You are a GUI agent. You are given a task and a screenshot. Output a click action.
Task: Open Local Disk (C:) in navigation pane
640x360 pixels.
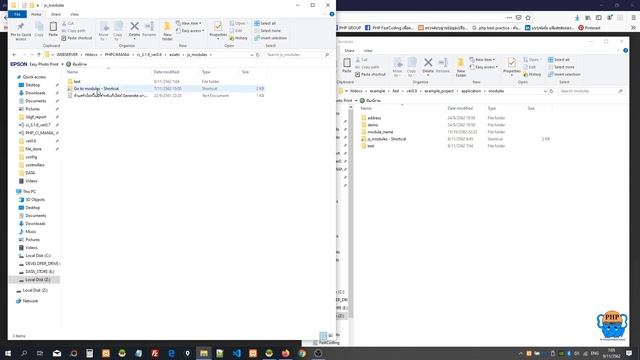click(x=38, y=256)
